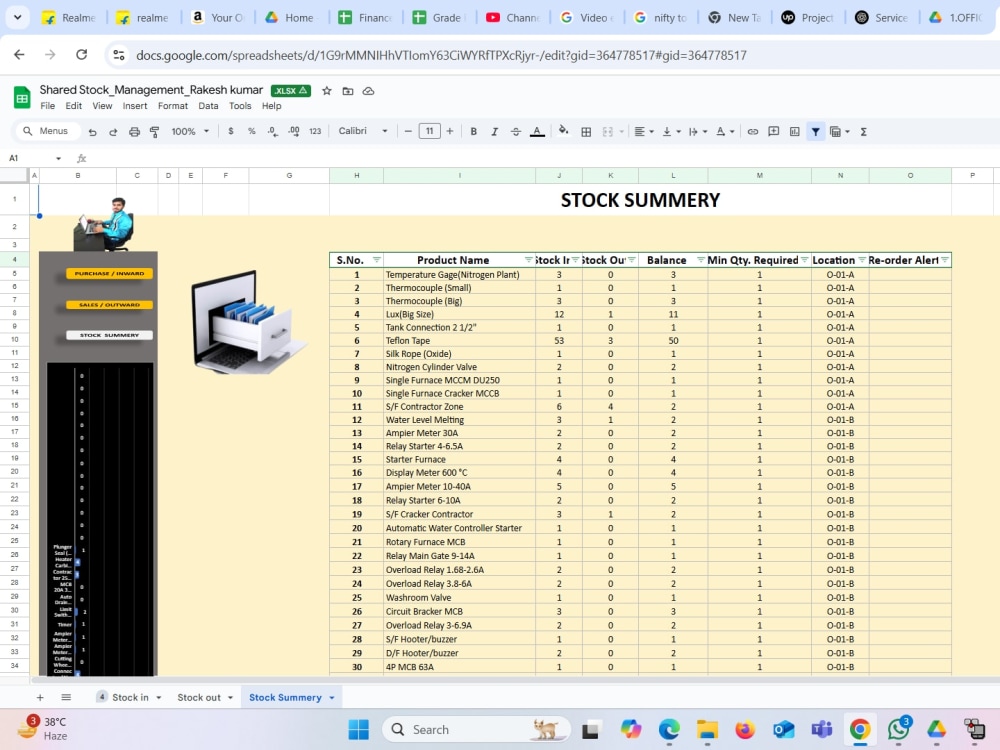
Task: Open the Data menu
Action: pyautogui.click(x=208, y=106)
